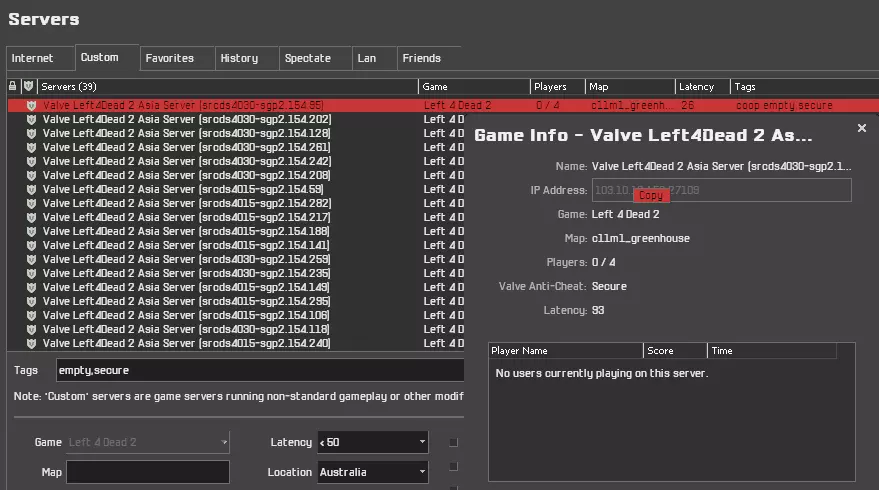Click shield icon of server sgp2.154.259

[x=31, y=260]
